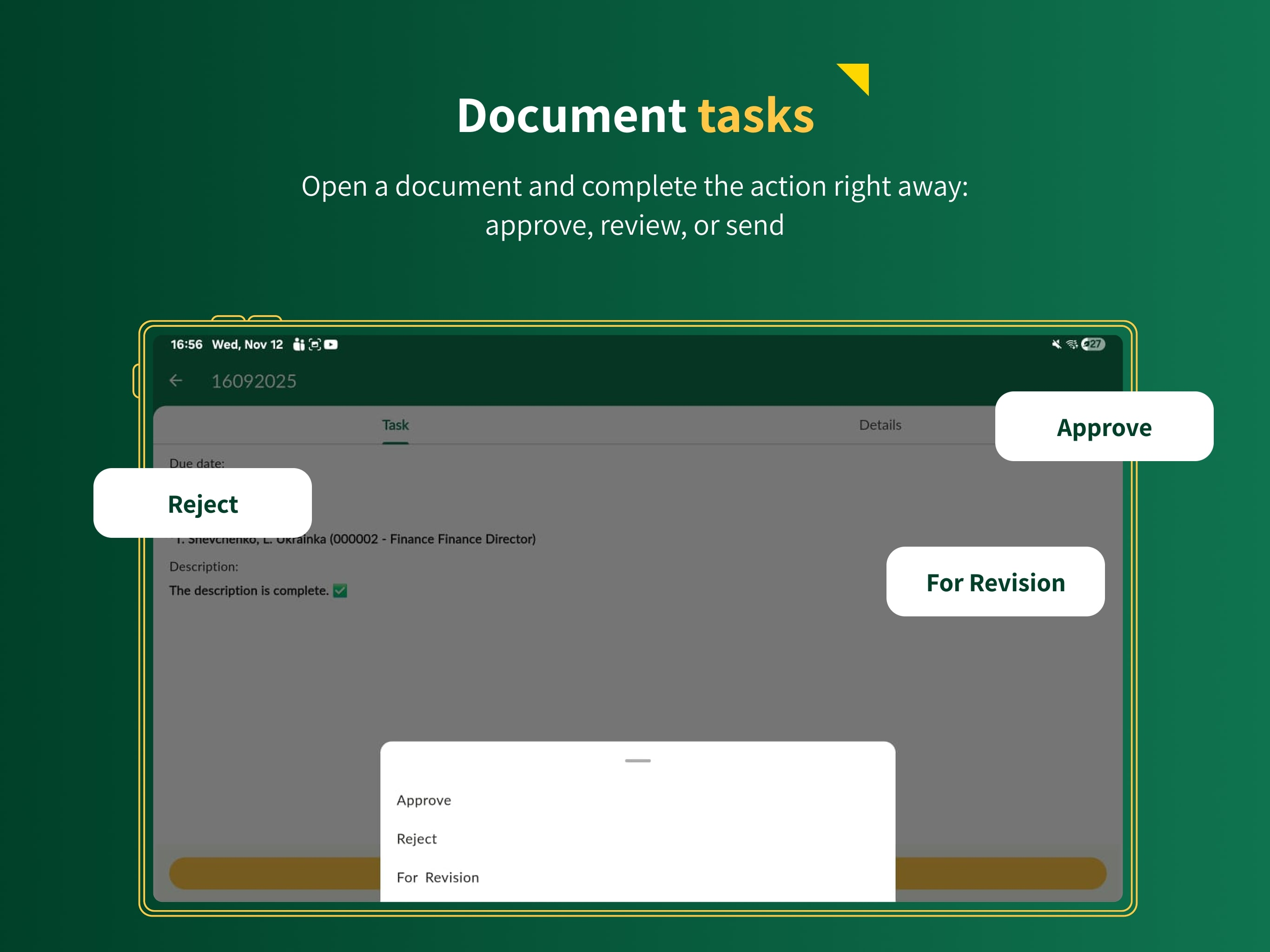The image size is (1270, 952).
Task: Click the date Wed, Nov 12
Action: click(247, 344)
